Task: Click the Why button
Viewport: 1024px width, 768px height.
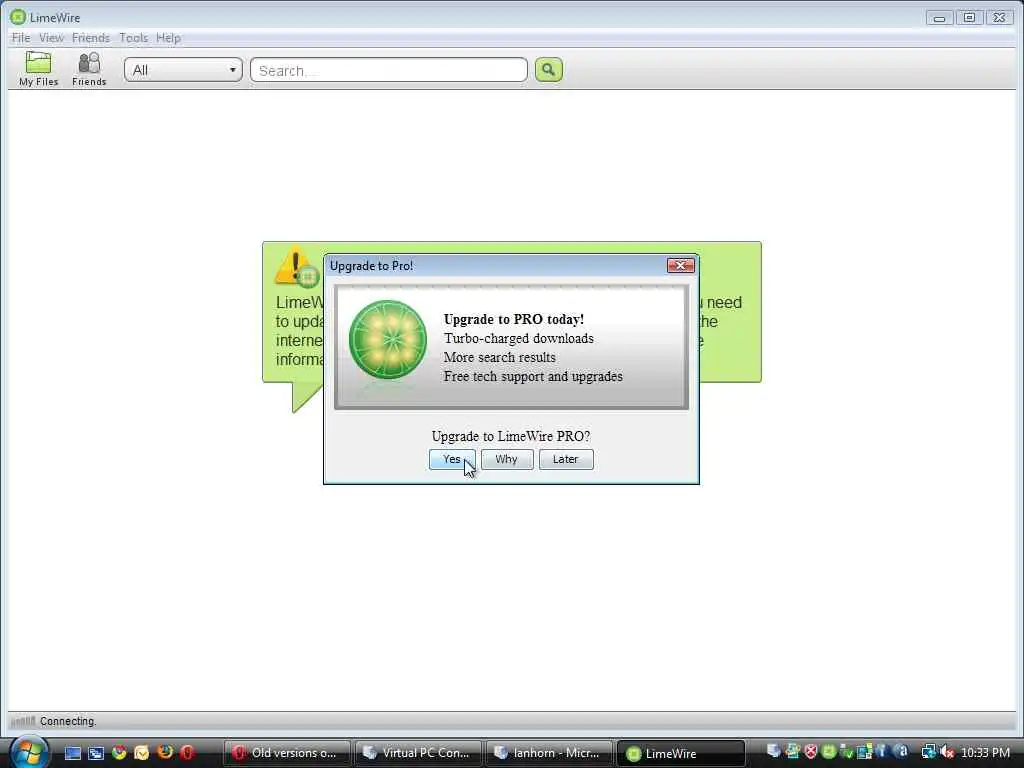Action: 507,459
